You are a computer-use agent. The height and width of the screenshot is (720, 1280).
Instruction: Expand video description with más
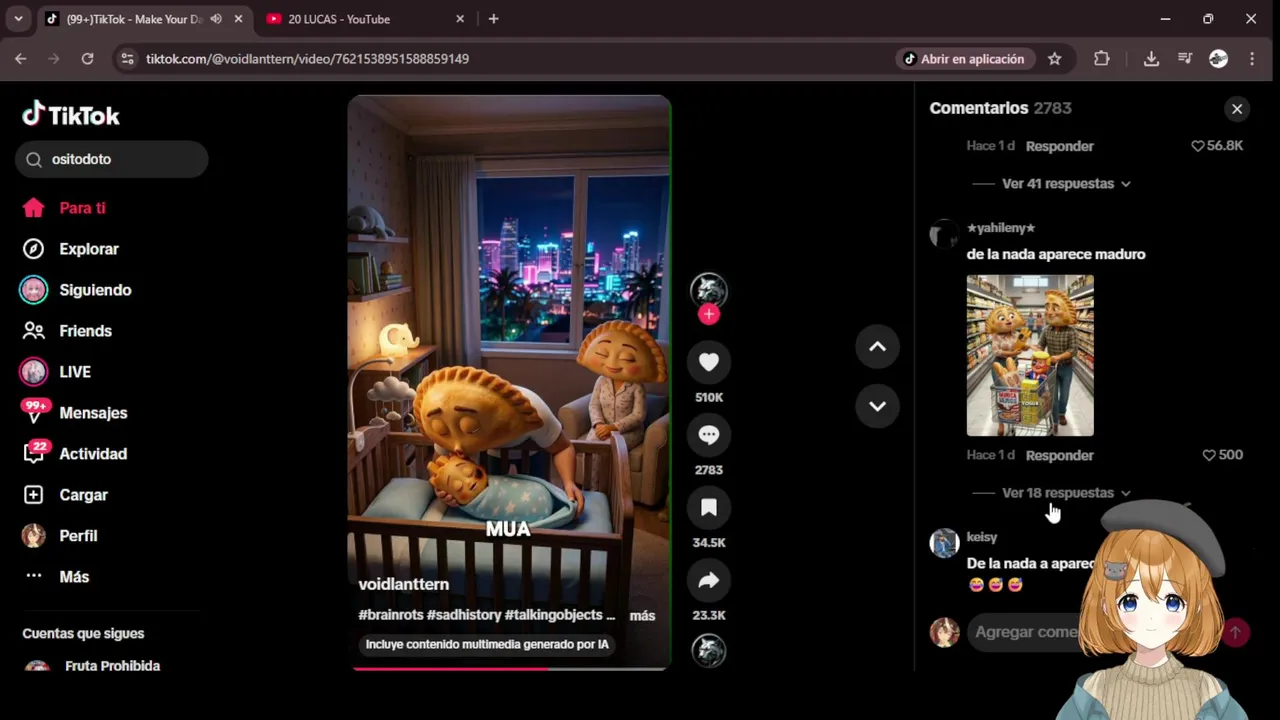(642, 616)
